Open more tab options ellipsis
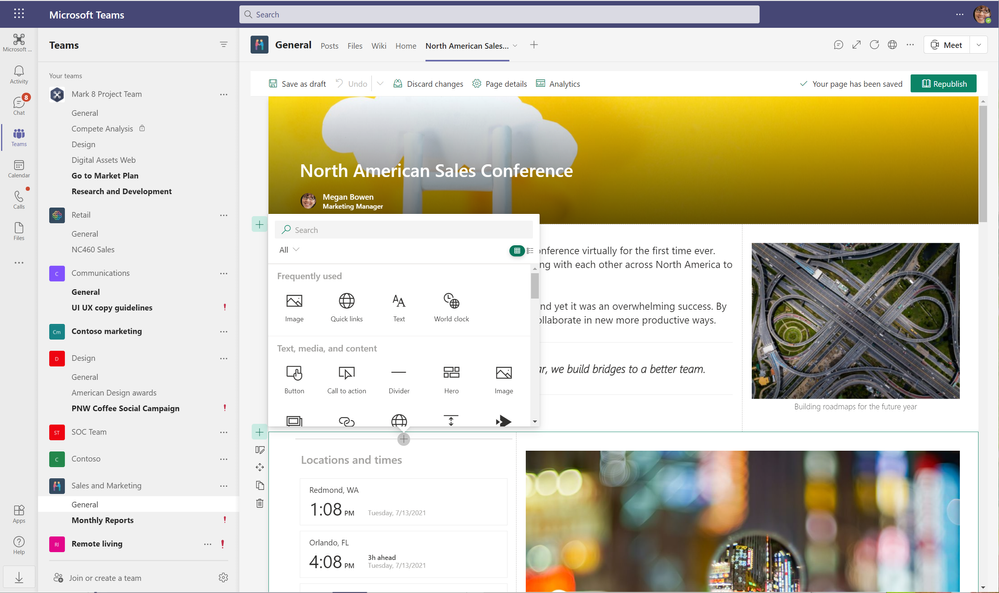The height and width of the screenshot is (593, 999). (910, 45)
